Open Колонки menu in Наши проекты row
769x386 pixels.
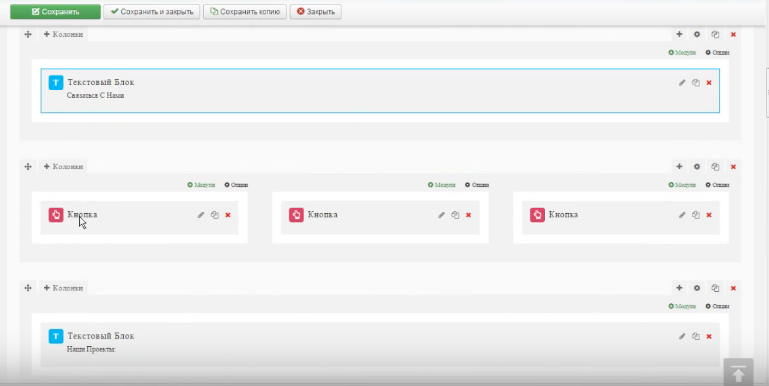tap(63, 288)
